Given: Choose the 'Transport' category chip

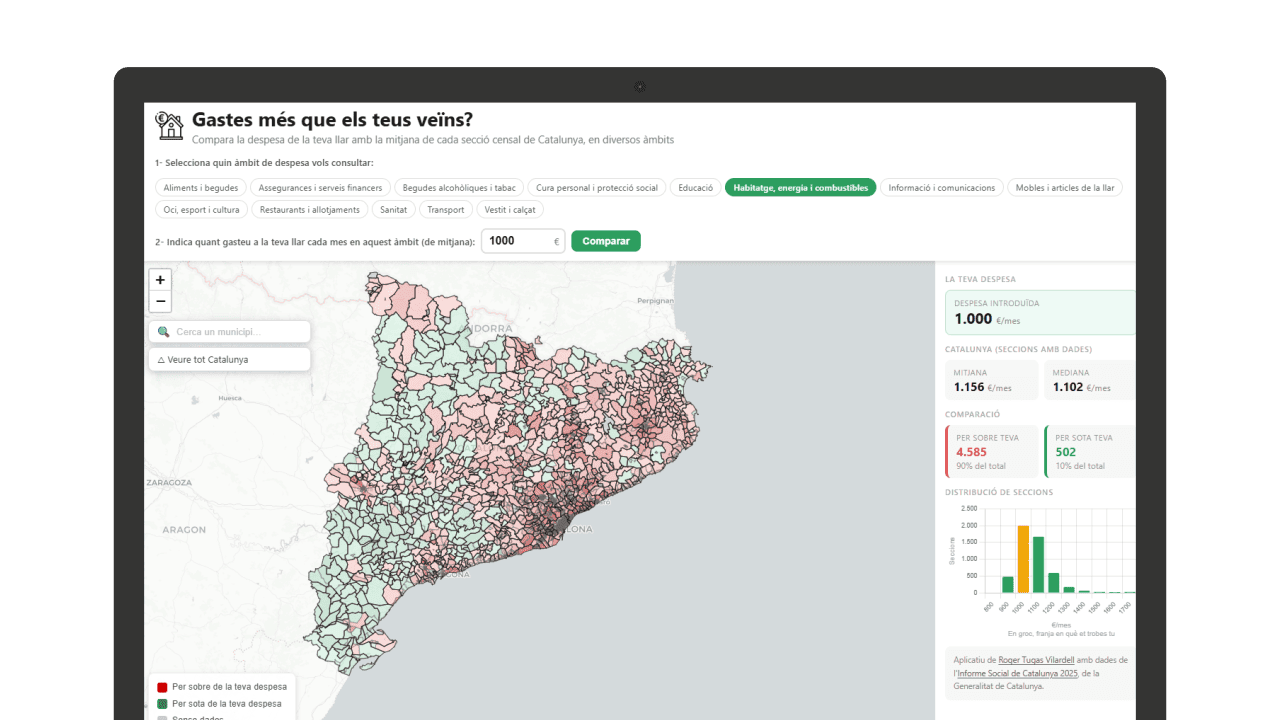Looking at the screenshot, I should coord(445,210).
